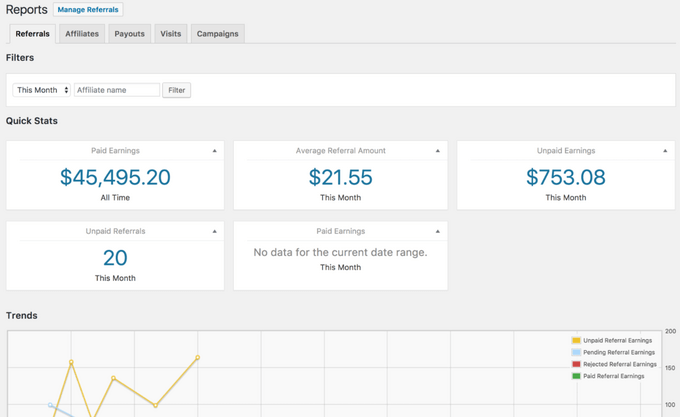
Task: Toggle the yellow Unpaid Referral Earnings swatch
Action: 576,341
